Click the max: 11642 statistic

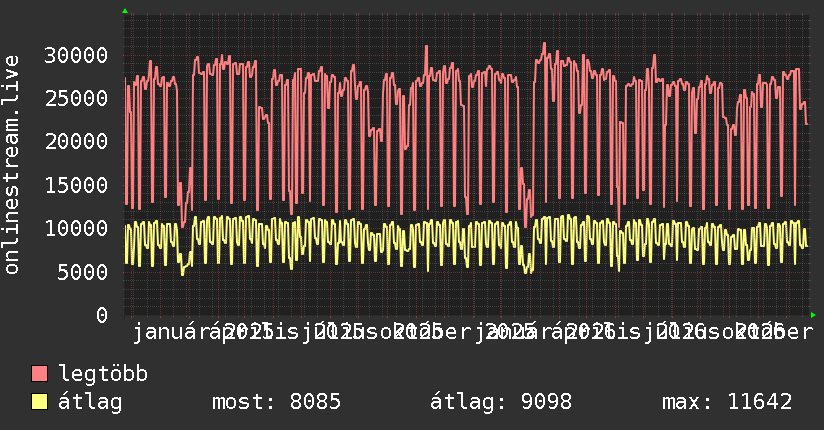click(x=727, y=402)
